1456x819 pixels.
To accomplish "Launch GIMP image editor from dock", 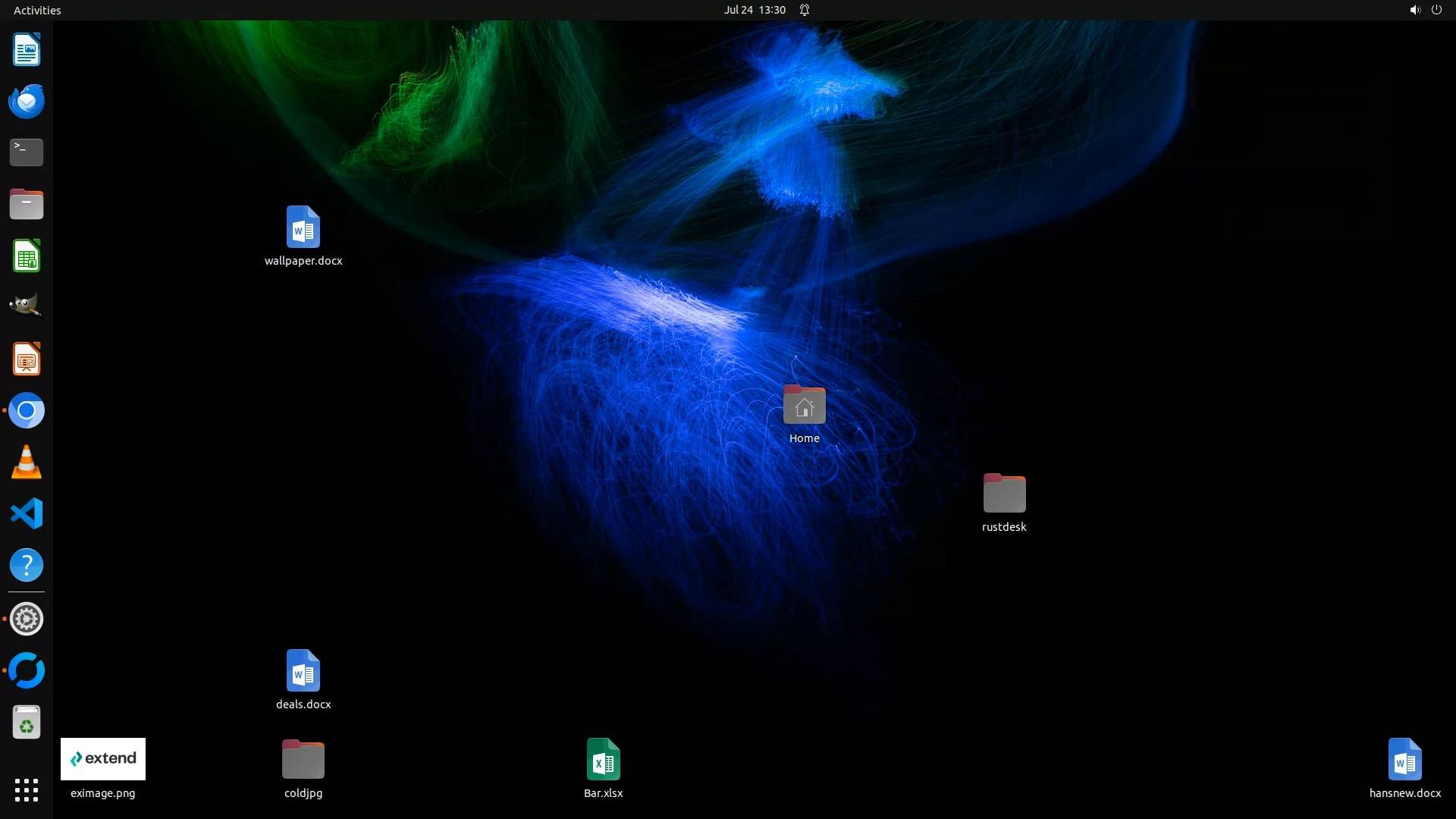I will coord(27,306).
